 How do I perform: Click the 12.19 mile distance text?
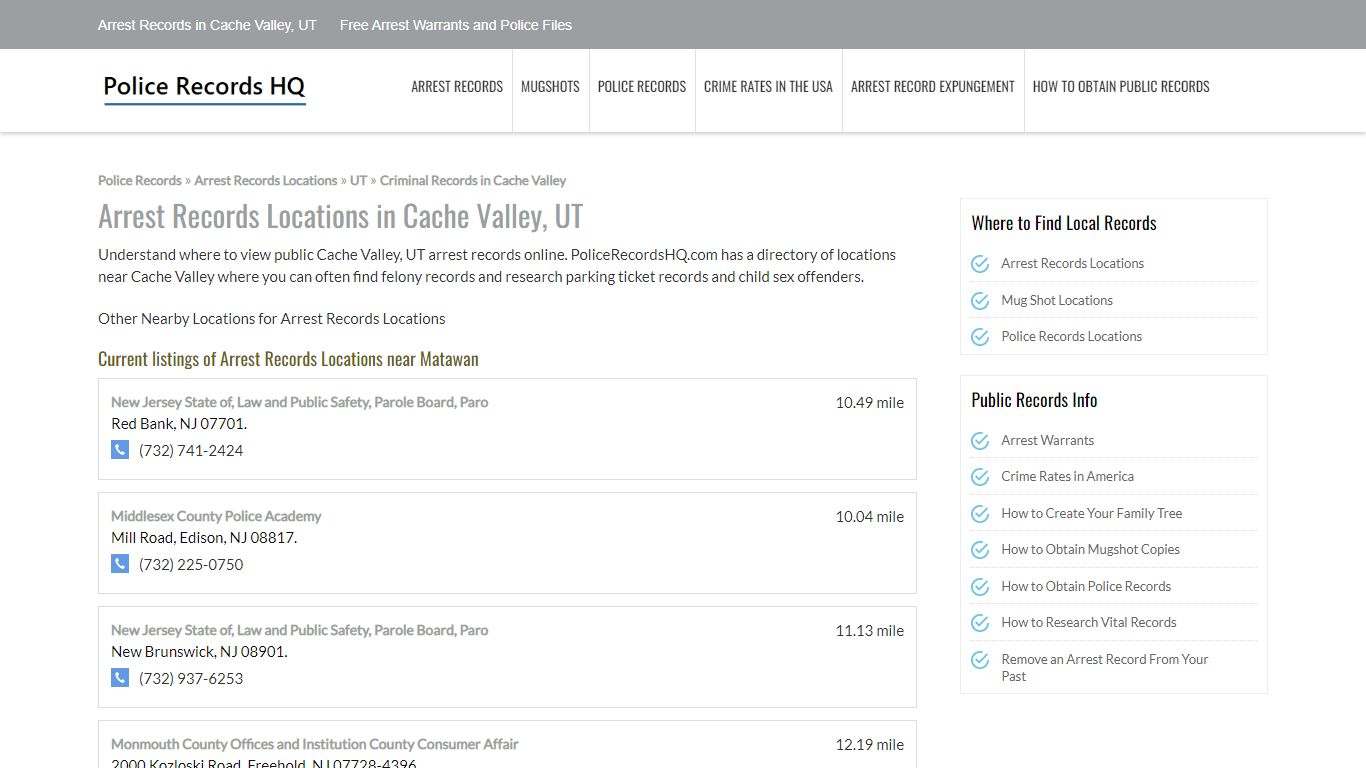coord(870,745)
